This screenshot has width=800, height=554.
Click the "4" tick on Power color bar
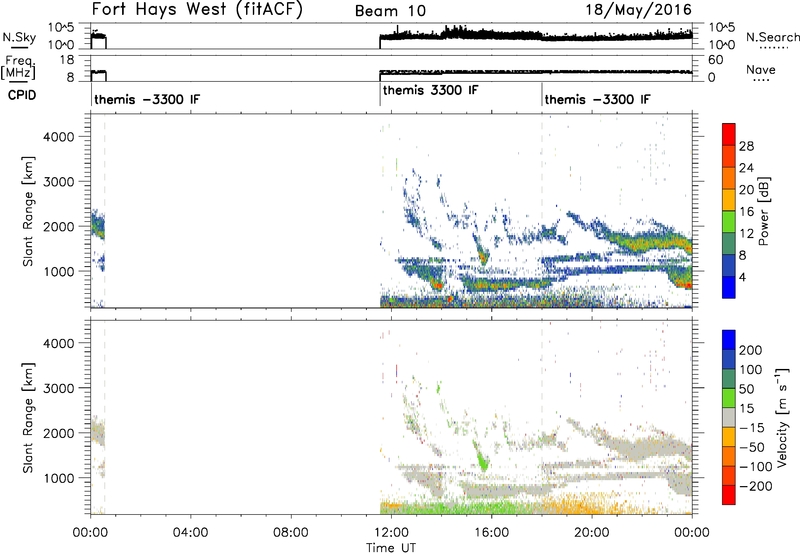(x=742, y=277)
